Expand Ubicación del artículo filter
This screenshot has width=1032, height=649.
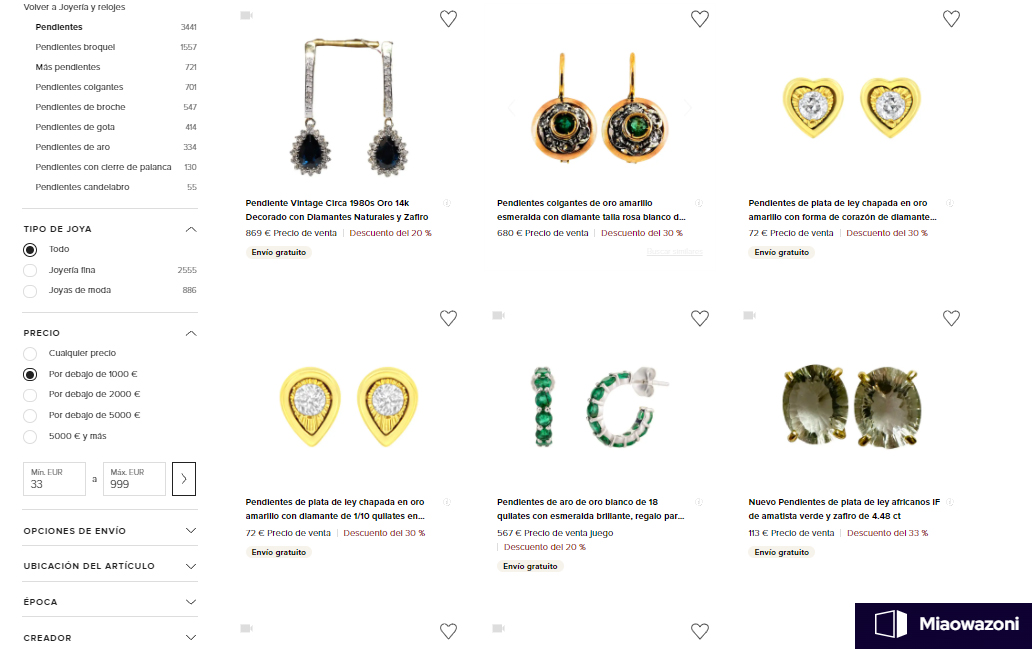[x=110, y=566]
